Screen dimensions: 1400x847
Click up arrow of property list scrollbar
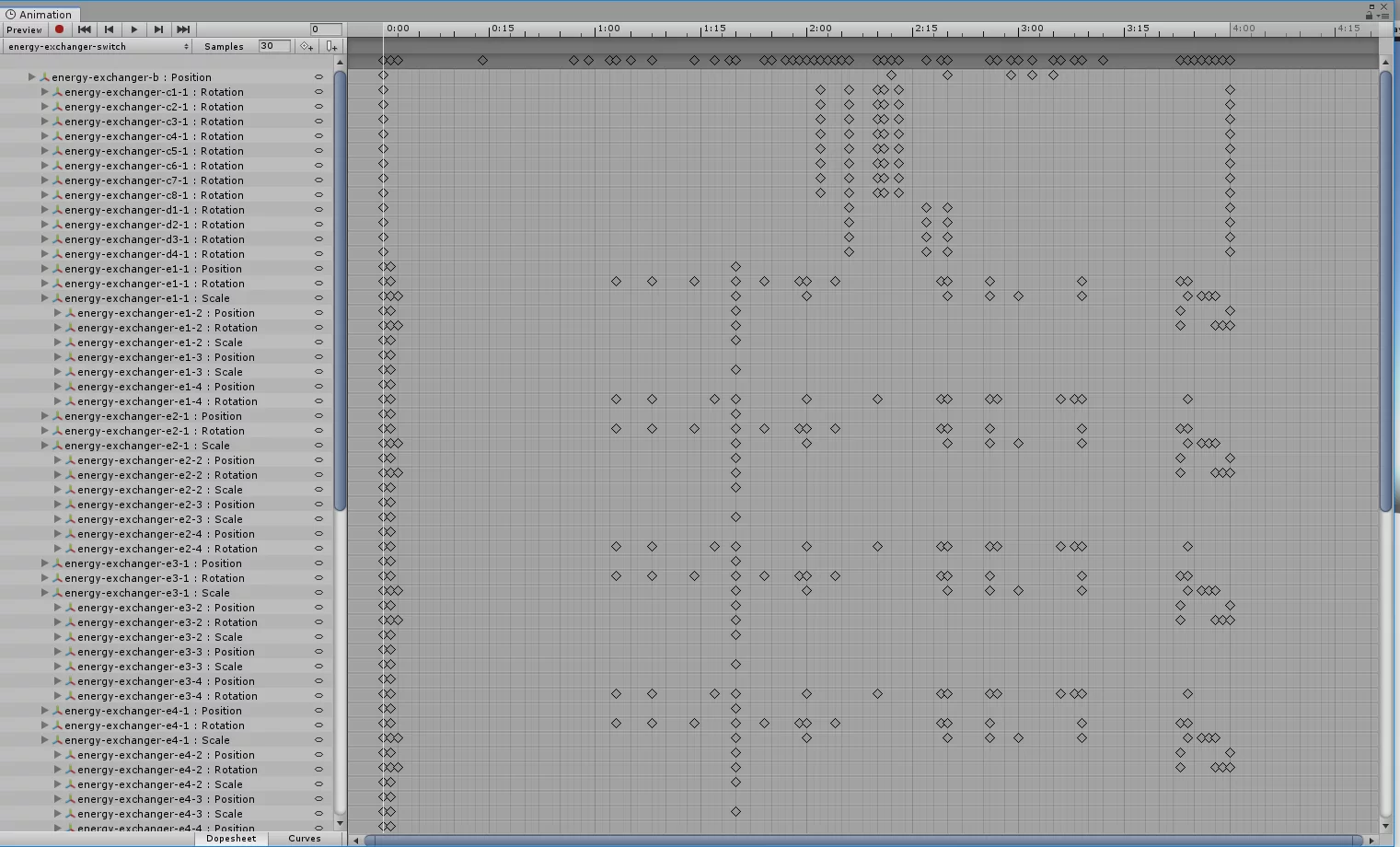point(340,62)
